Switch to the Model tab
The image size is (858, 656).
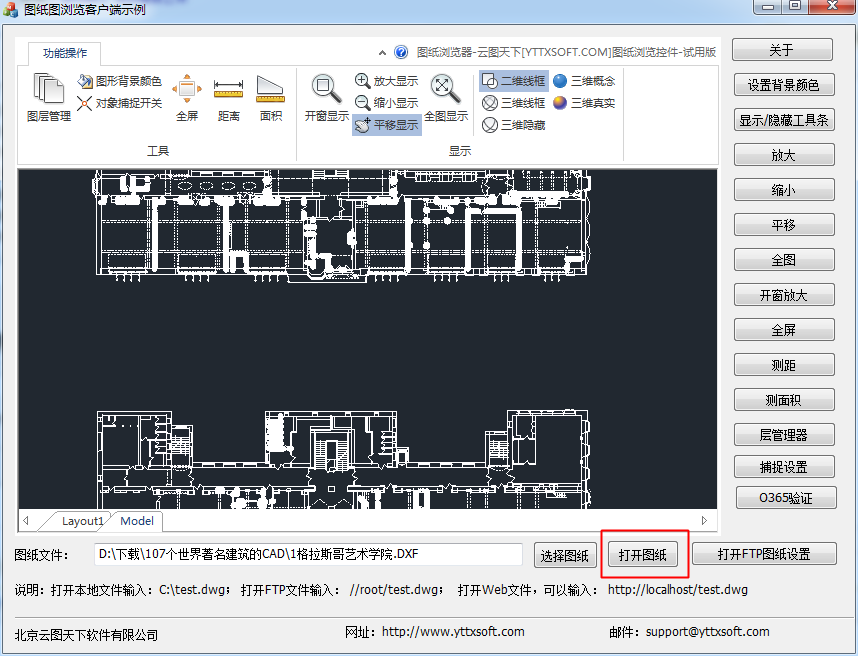pos(137,521)
